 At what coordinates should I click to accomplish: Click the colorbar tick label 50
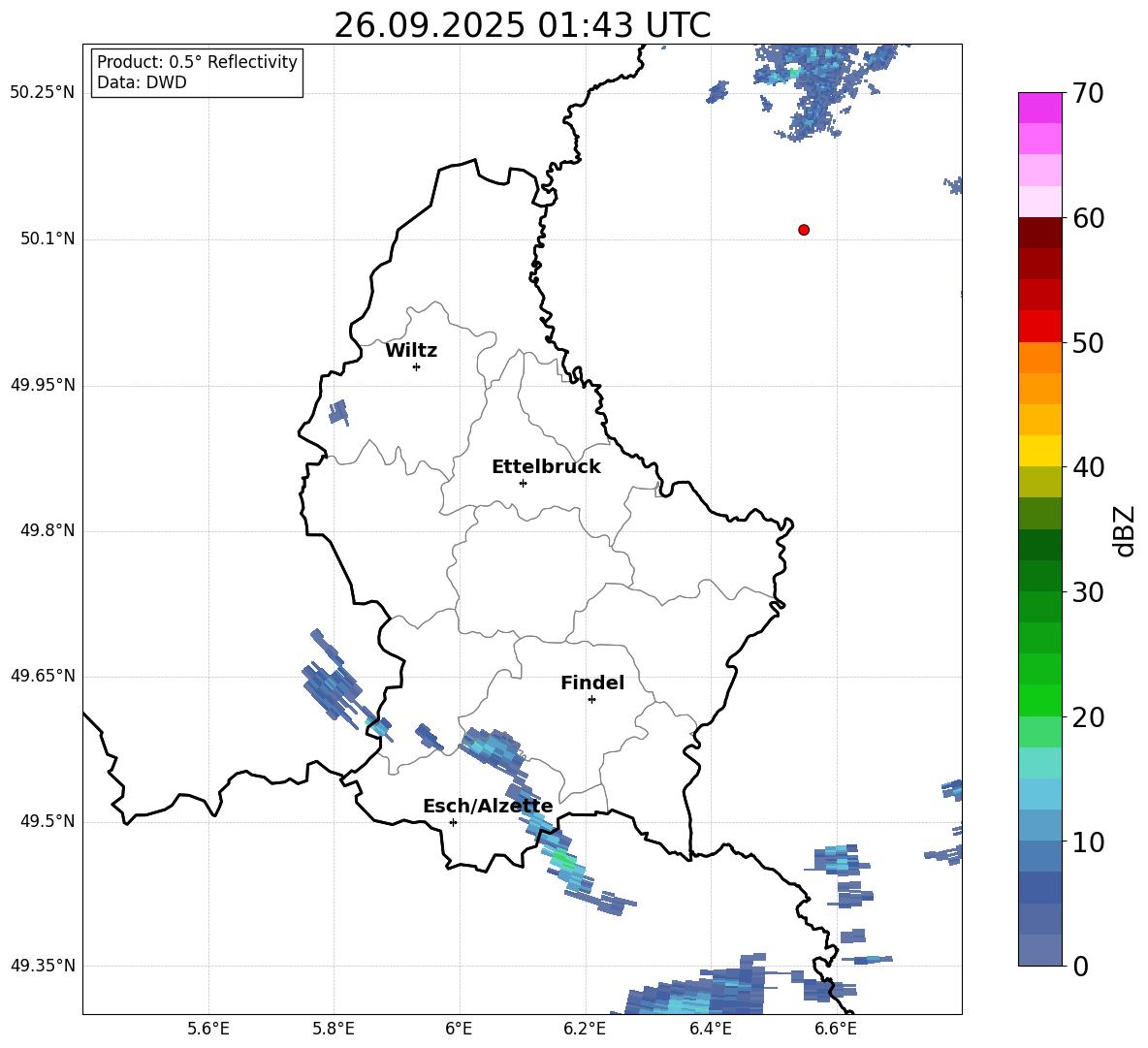pyautogui.click(x=1088, y=343)
